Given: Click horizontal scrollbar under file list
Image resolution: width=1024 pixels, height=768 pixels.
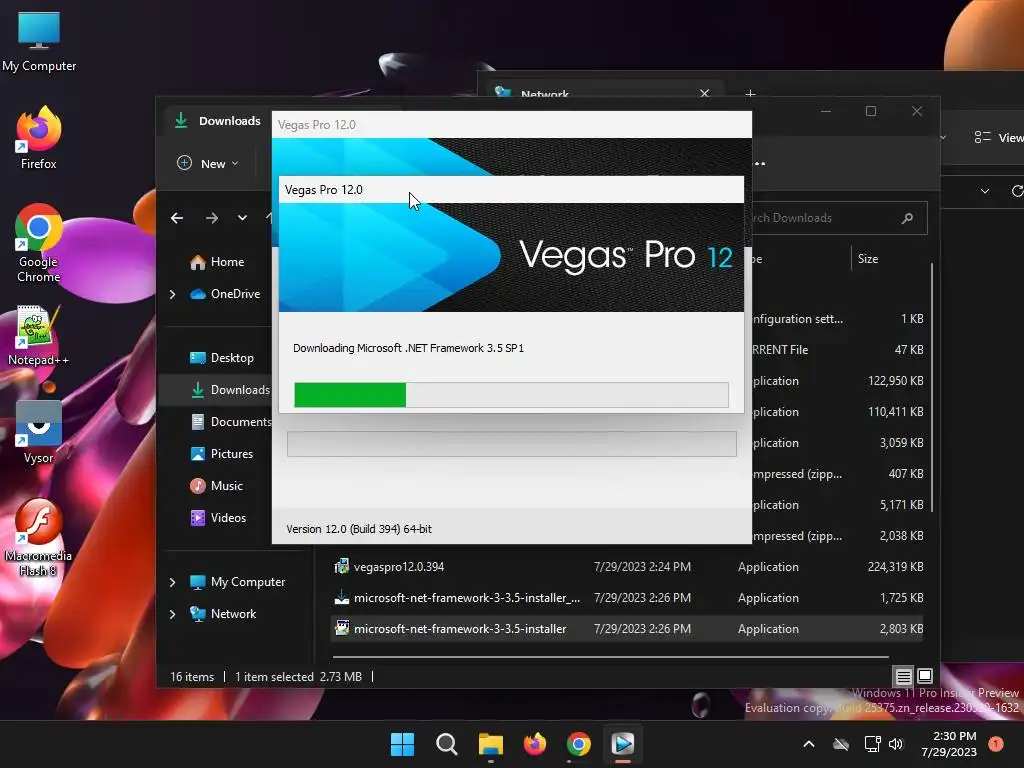Looking at the screenshot, I should click(611, 657).
